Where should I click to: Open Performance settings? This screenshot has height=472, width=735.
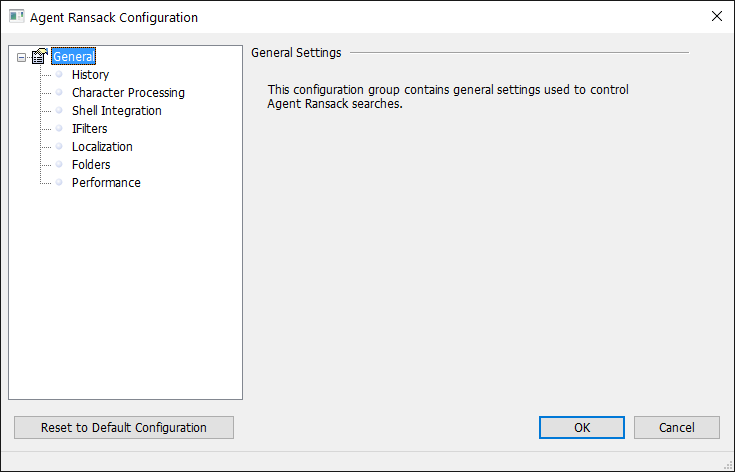click(106, 182)
